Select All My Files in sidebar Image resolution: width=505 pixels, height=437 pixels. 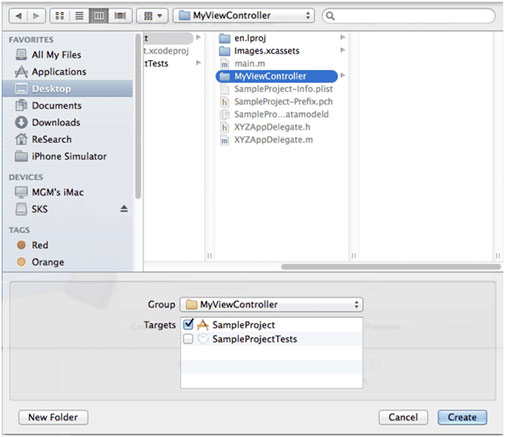pos(67,55)
